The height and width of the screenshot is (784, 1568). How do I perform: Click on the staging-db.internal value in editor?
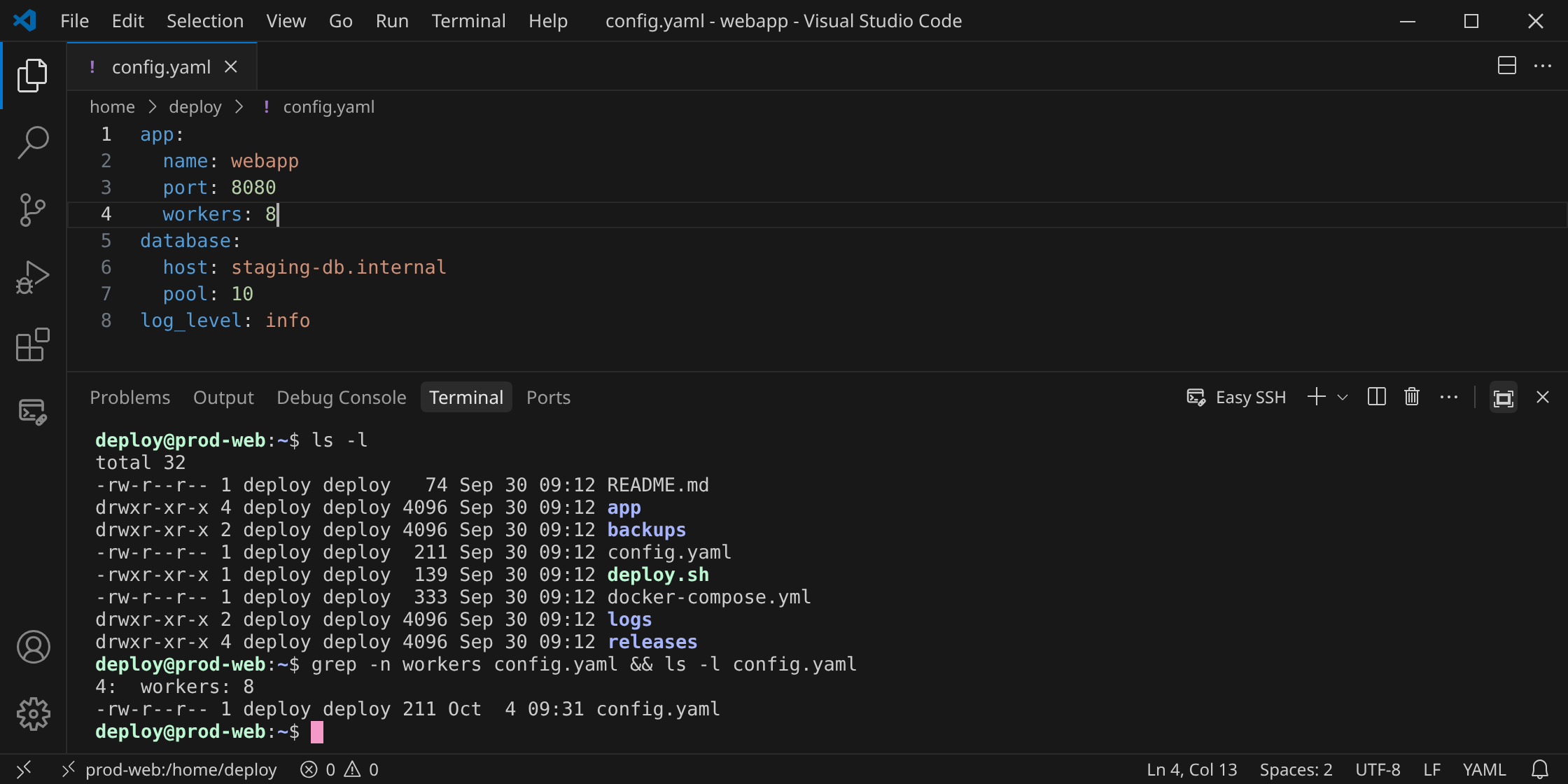tap(339, 267)
